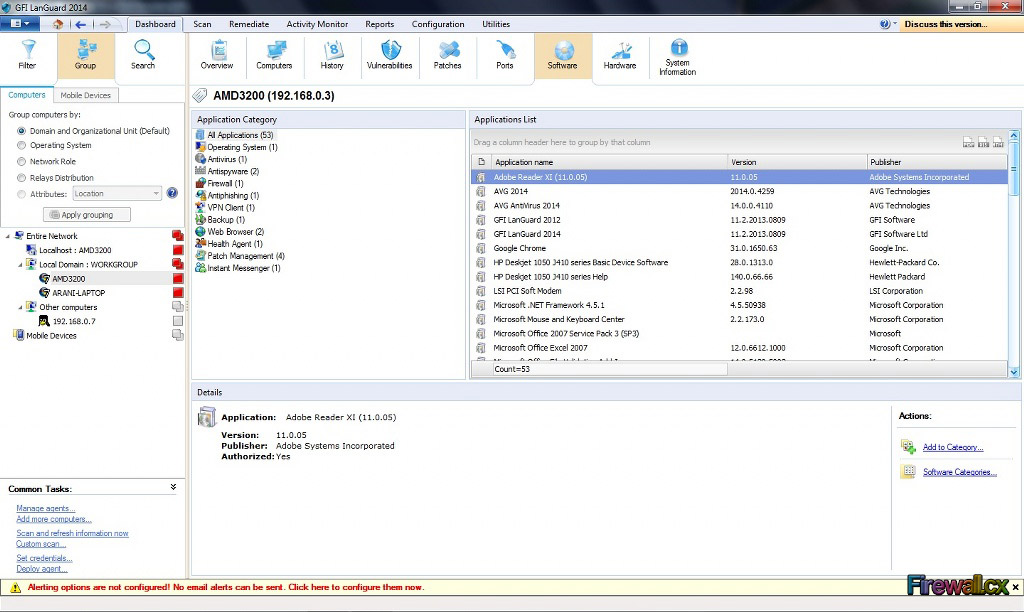The image size is (1024, 612).
Task: Go forward using the forward arrow
Action: point(105,24)
